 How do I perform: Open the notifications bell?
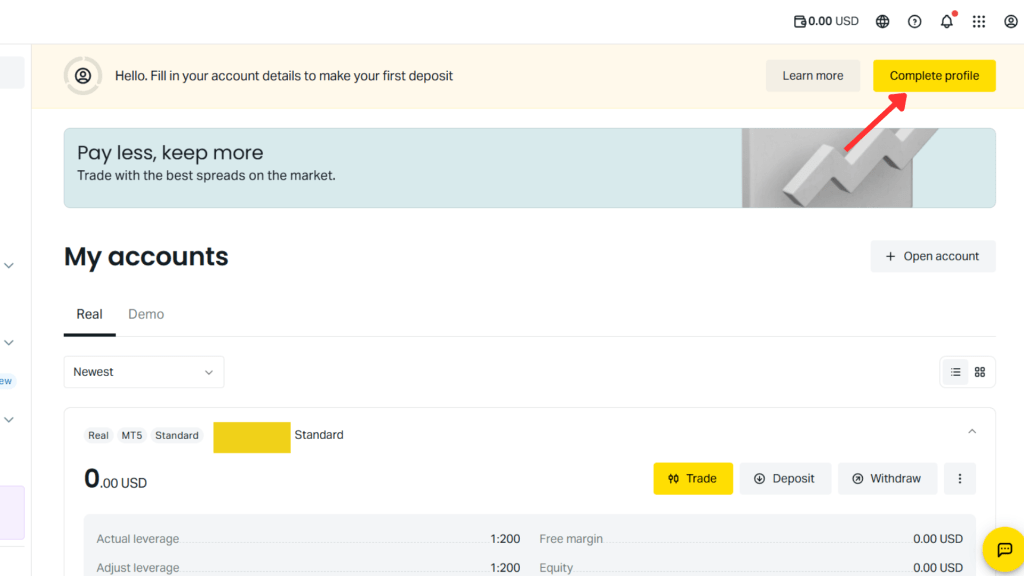(946, 21)
